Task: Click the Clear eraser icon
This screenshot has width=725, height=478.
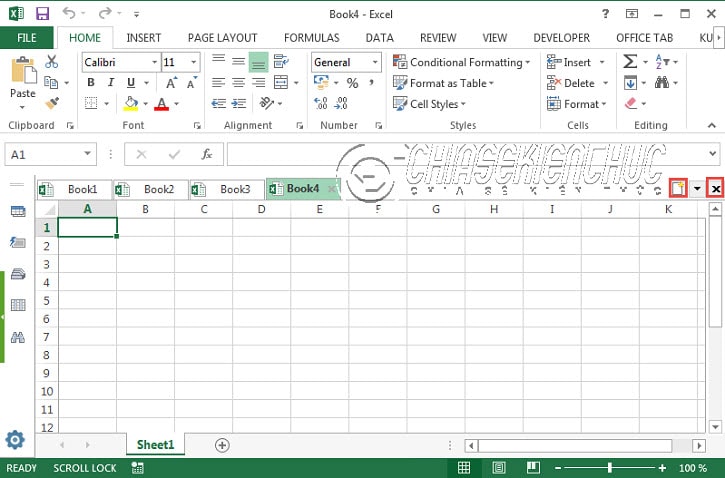Action: pos(631,103)
